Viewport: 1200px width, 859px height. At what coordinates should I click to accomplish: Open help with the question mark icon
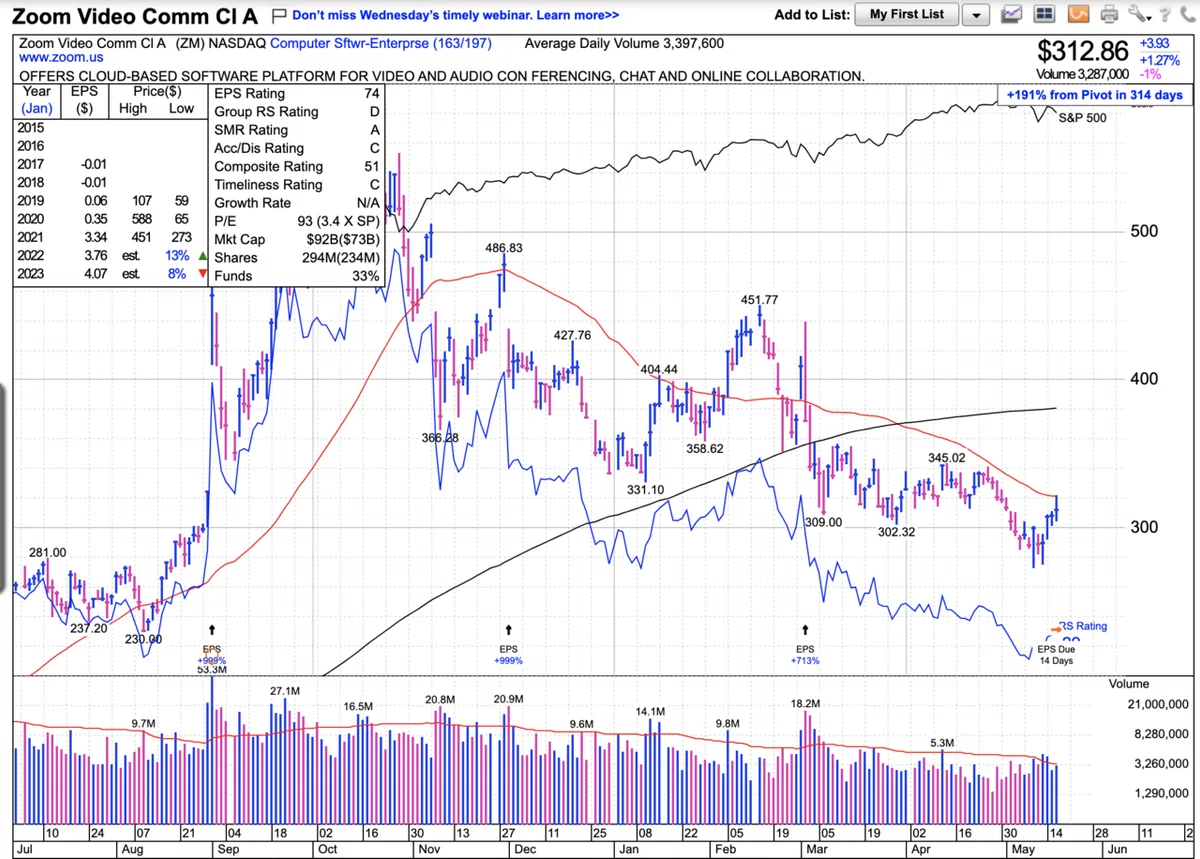[1164, 15]
